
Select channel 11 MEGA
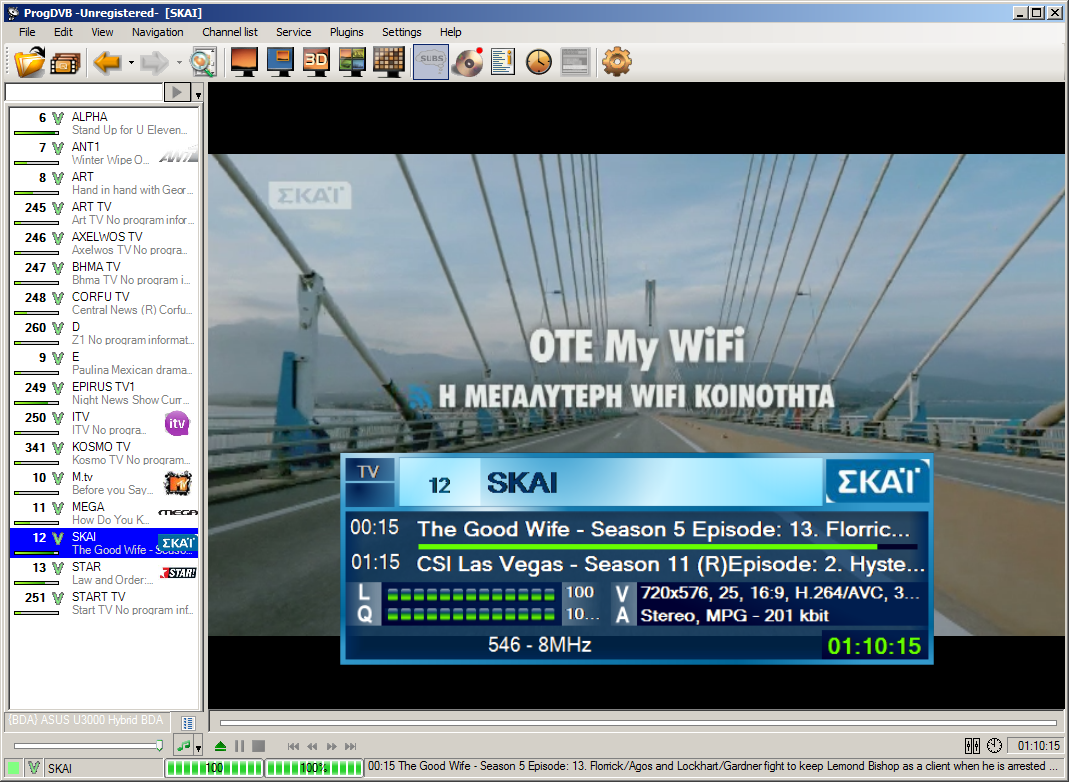(104, 513)
